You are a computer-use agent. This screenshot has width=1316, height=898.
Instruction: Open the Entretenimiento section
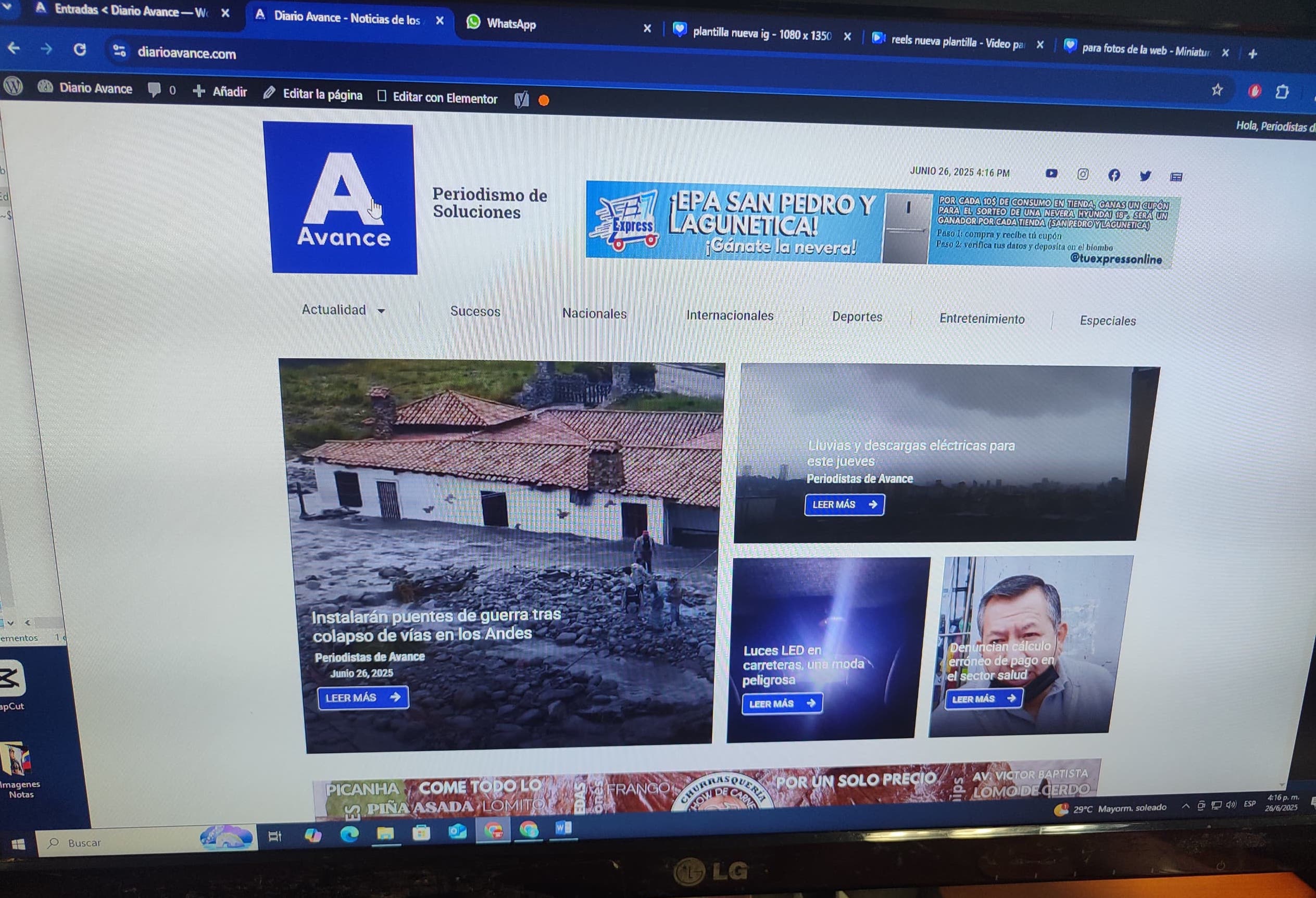pyautogui.click(x=982, y=319)
